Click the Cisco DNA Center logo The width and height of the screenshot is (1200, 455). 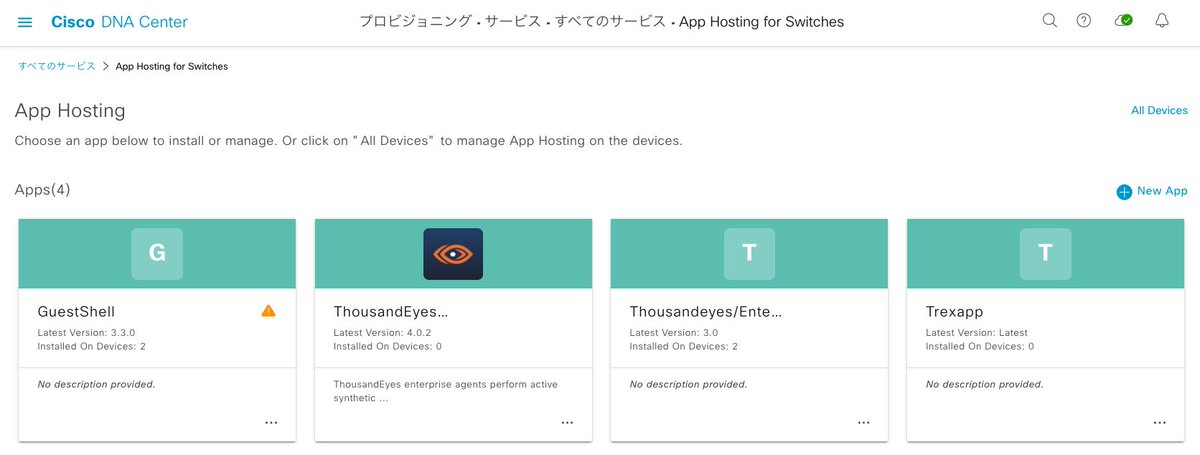point(119,22)
